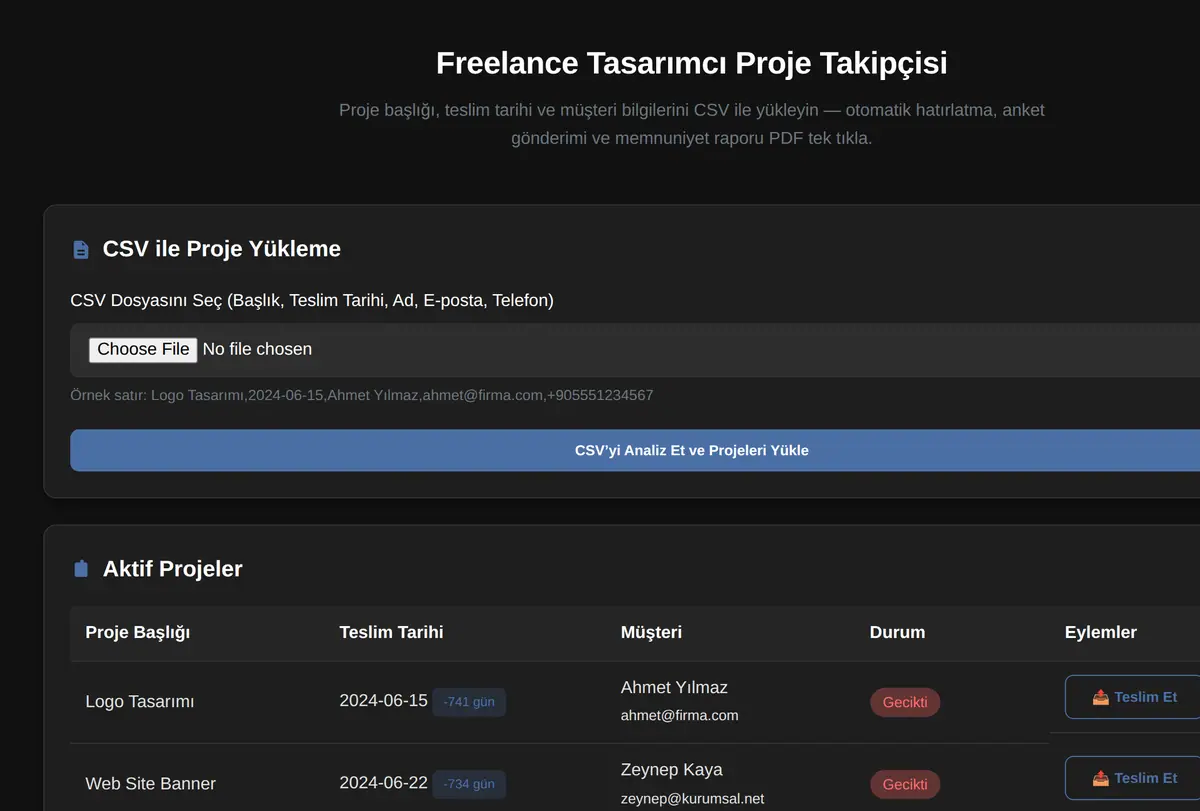Screen dimensions: 1200x811
Task: Click the date 2024-06-22
Action: tap(383, 783)
